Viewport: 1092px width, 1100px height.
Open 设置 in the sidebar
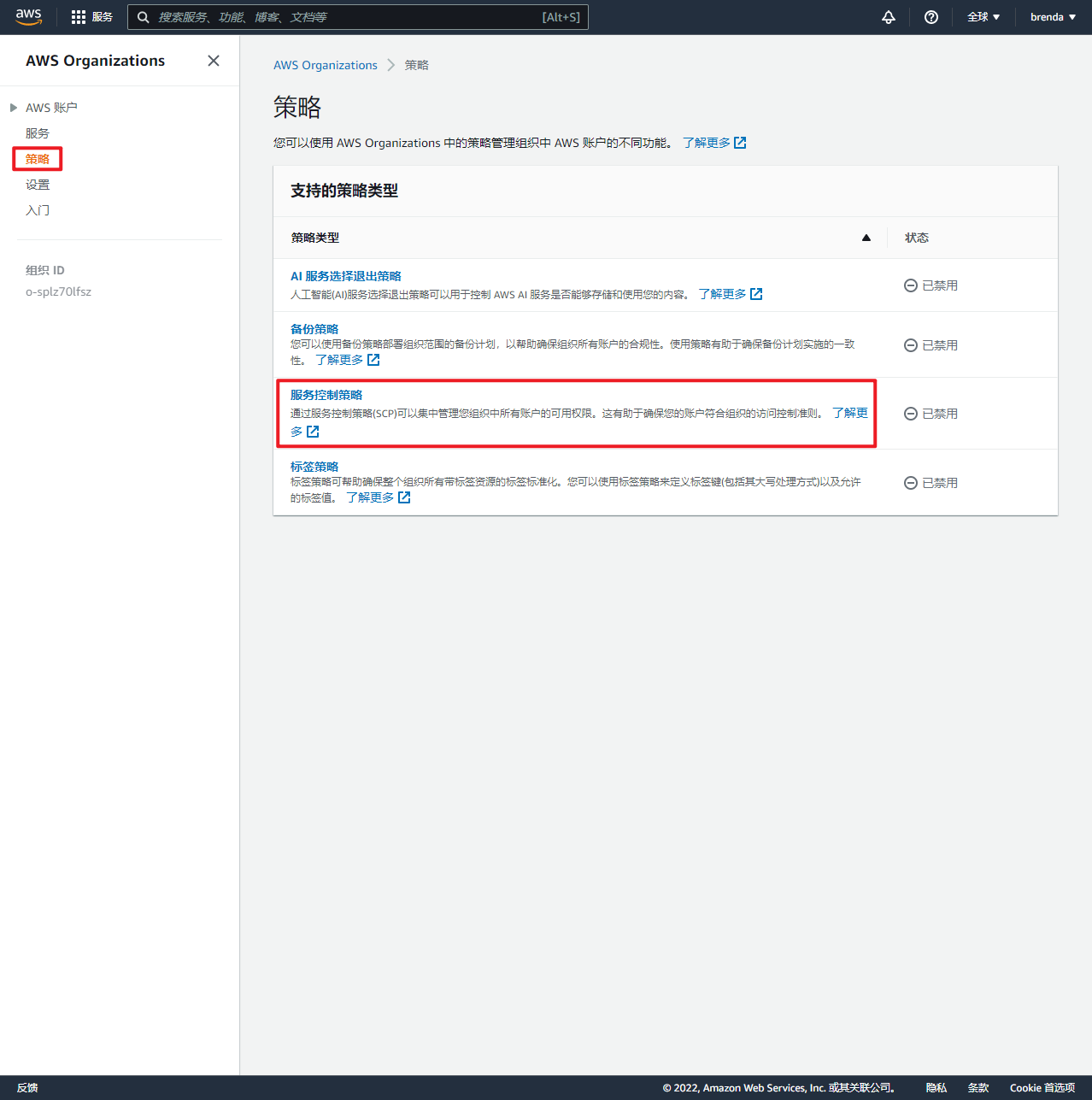click(38, 185)
